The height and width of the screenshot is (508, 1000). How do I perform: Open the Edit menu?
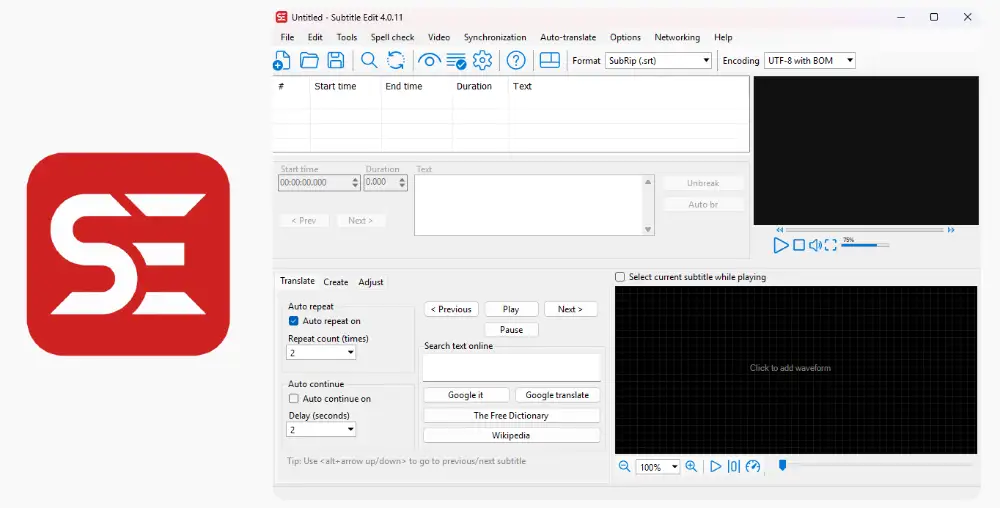click(x=315, y=38)
